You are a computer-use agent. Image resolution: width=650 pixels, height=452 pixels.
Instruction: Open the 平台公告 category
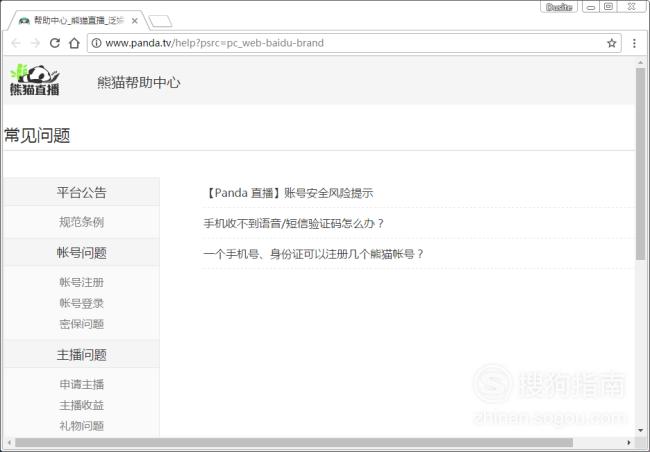point(81,192)
